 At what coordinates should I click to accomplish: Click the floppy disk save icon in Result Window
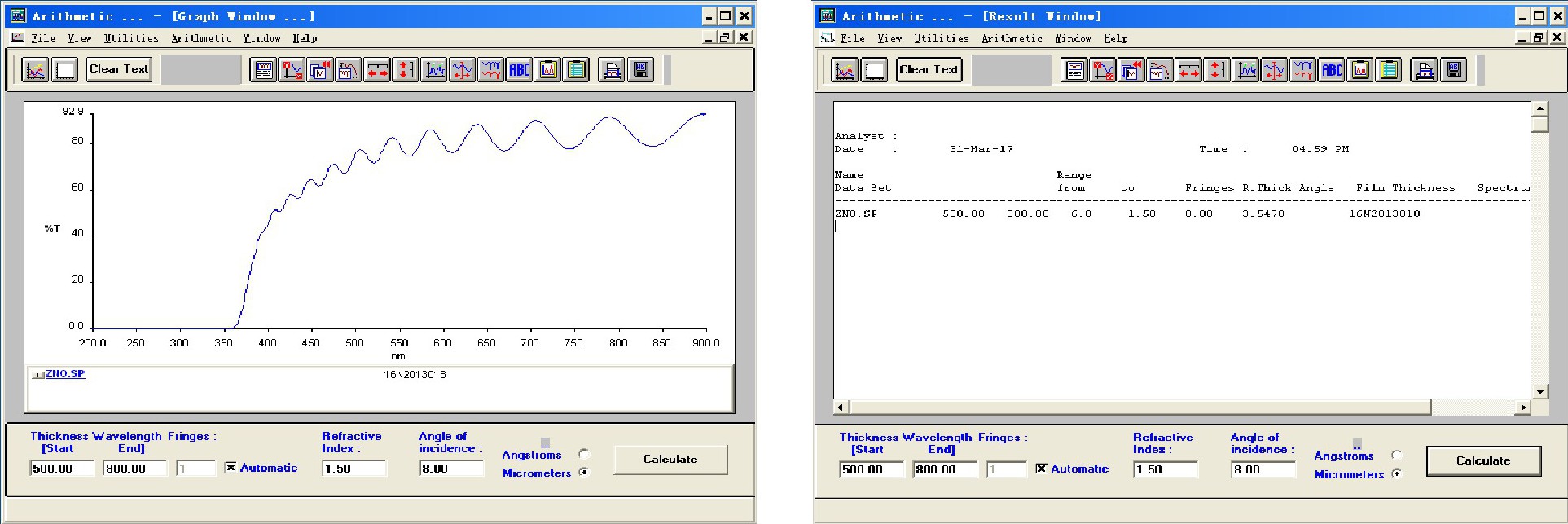pyautogui.click(x=1453, y=70)
